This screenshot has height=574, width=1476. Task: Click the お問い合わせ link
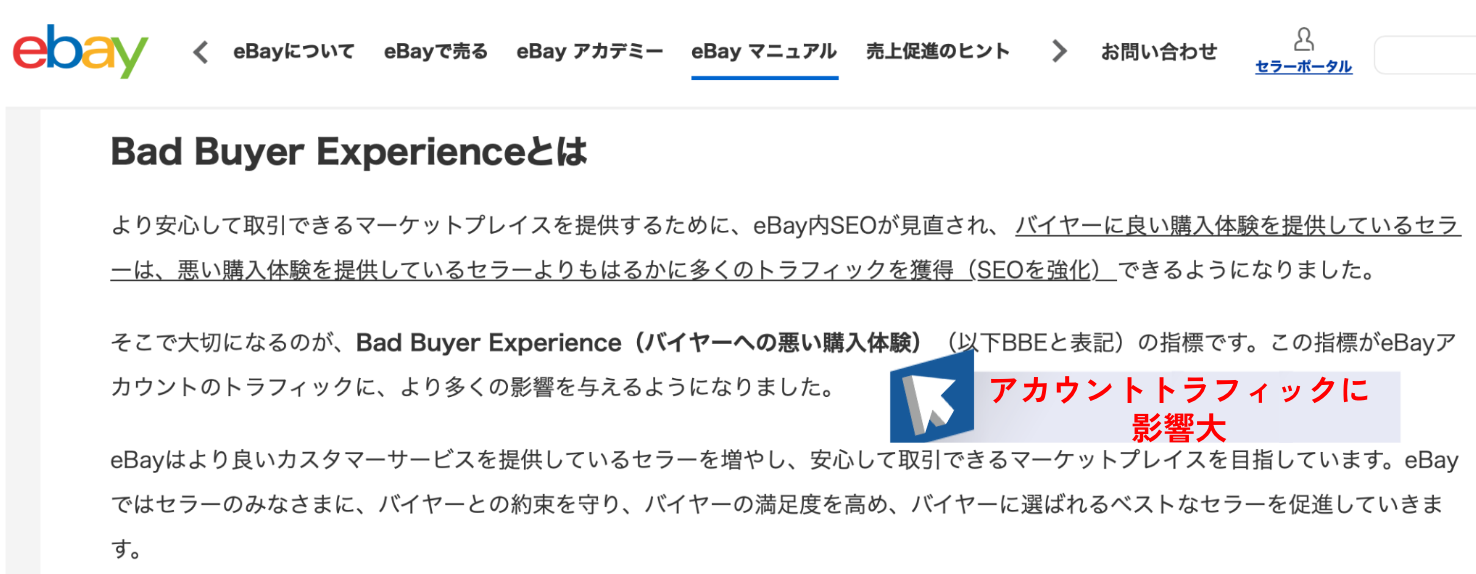point(1159,52)
